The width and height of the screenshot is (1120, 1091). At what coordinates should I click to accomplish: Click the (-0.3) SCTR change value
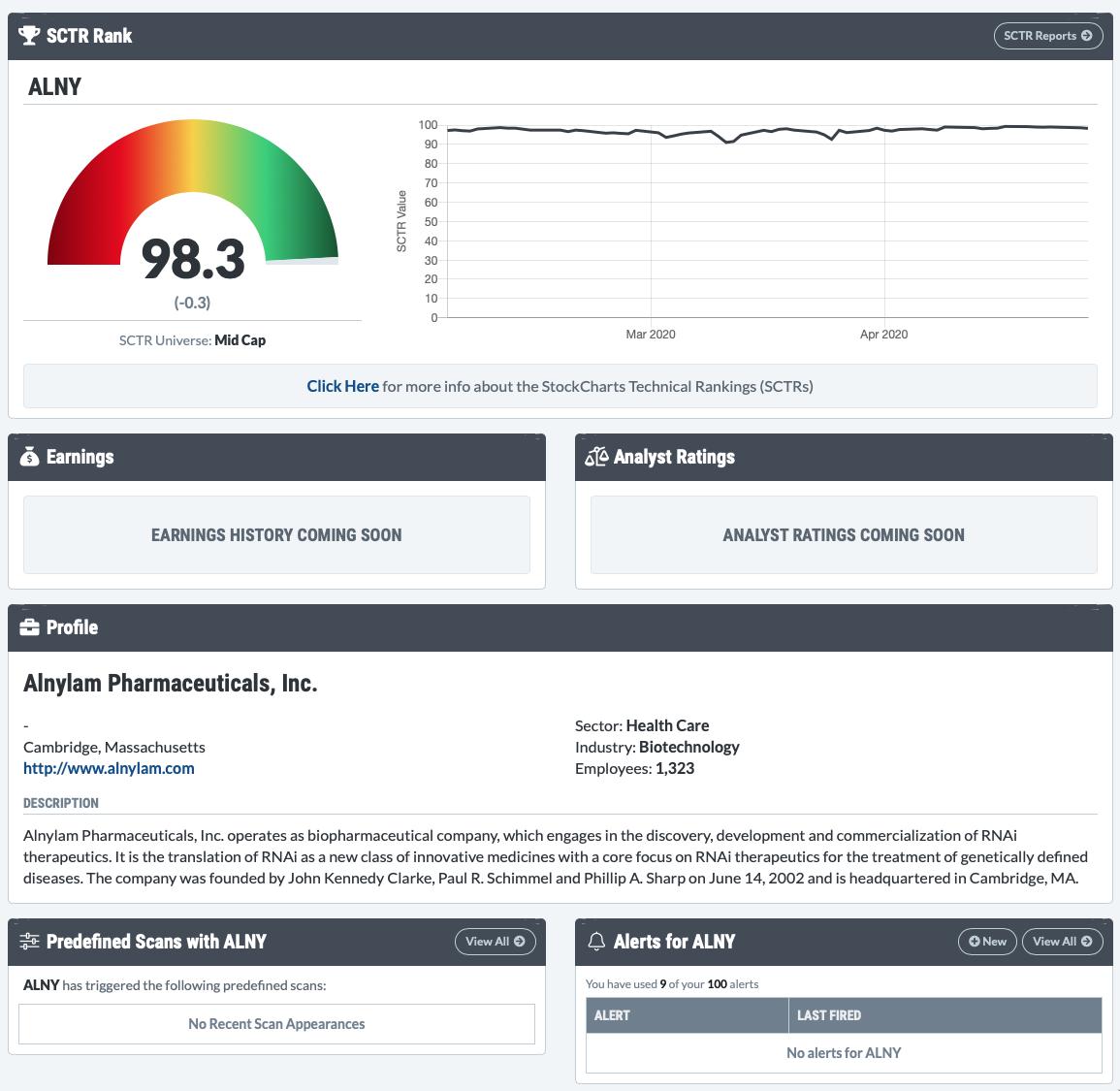click(x=192, y=303)
